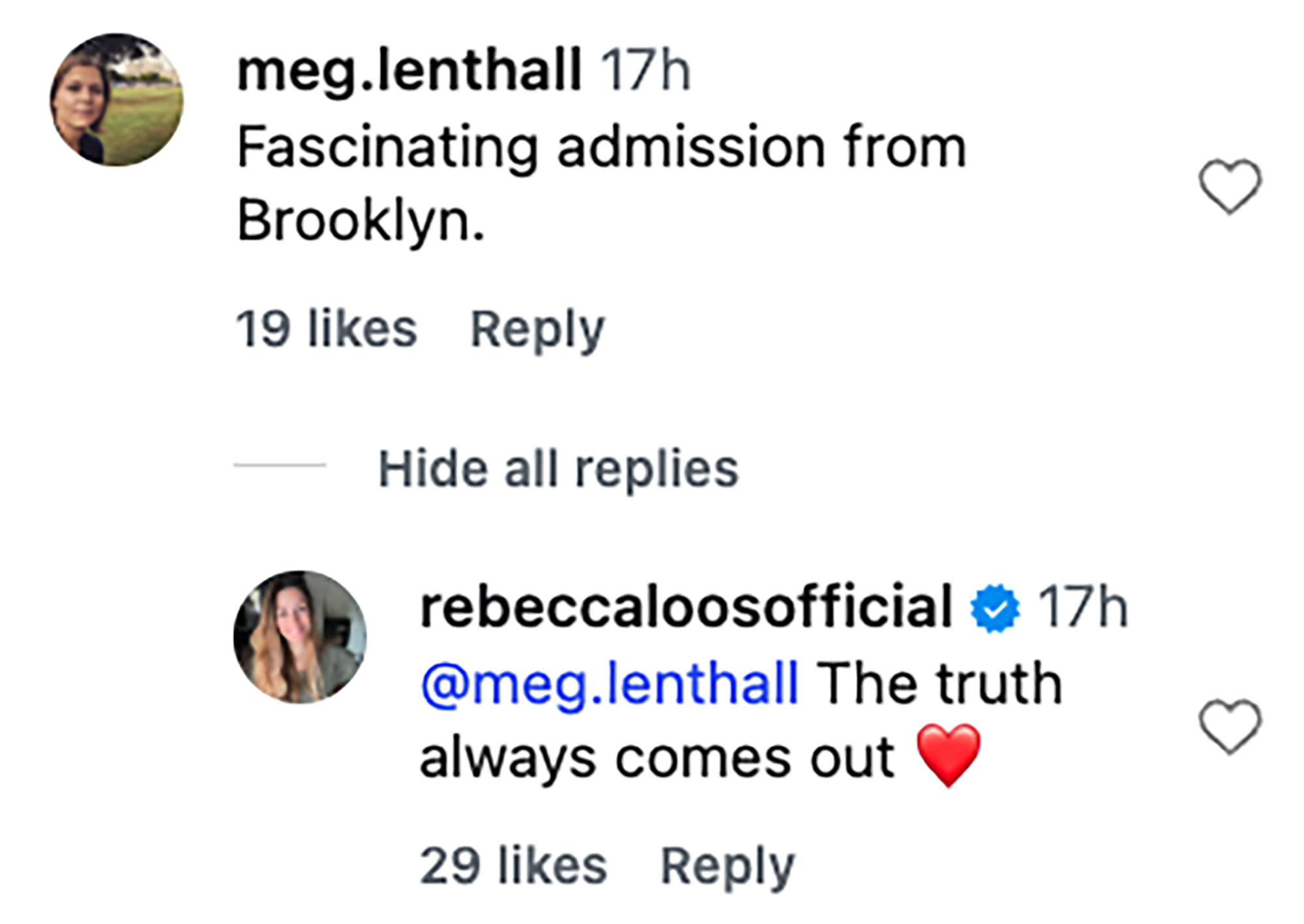
Task: Reply to meg.lenthall's comment
Action: [537, 330]
